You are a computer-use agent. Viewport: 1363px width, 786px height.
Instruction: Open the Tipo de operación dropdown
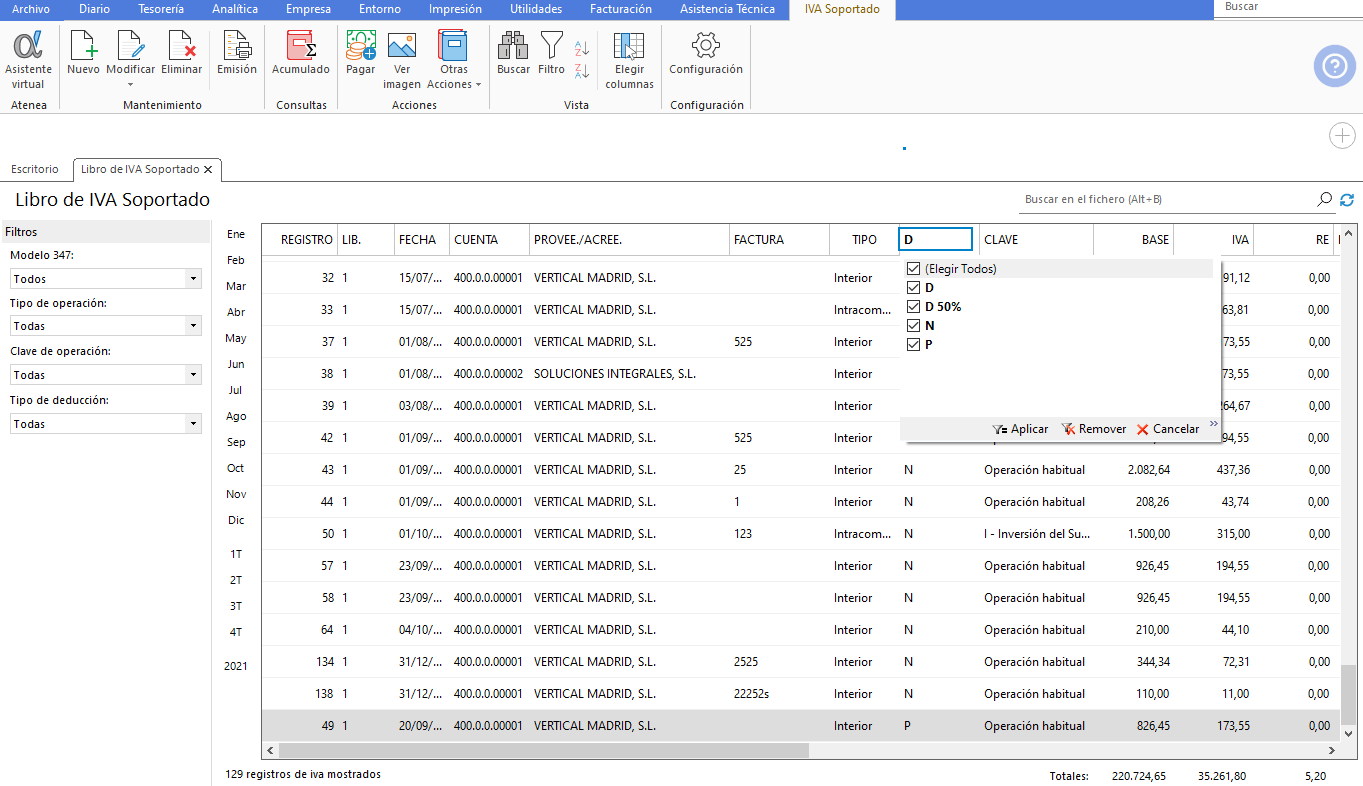(106, 326)
